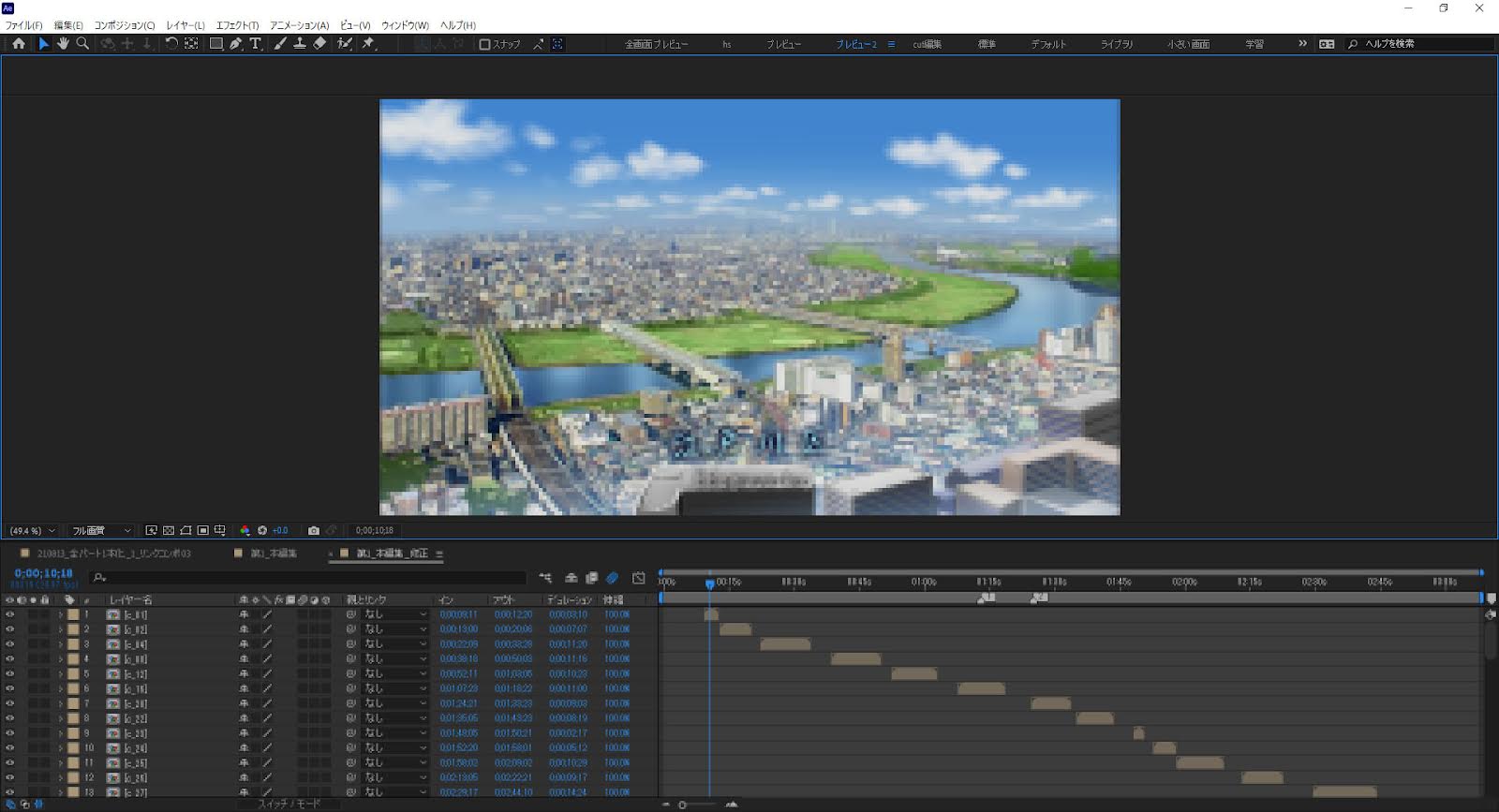The height and width of the screenshot is (812, 1499).
Task: Click the motion blur enable icon
Action: tap(612, 578)
